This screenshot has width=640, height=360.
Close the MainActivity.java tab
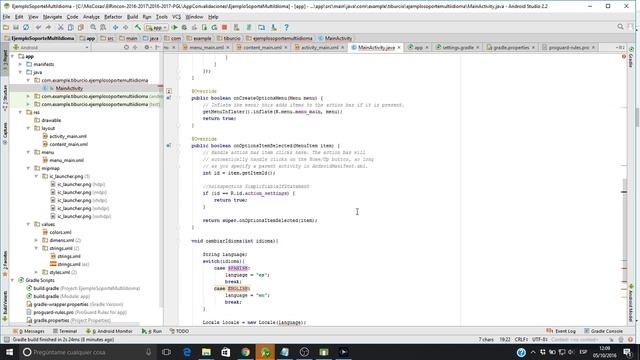[x=399, y=48]
